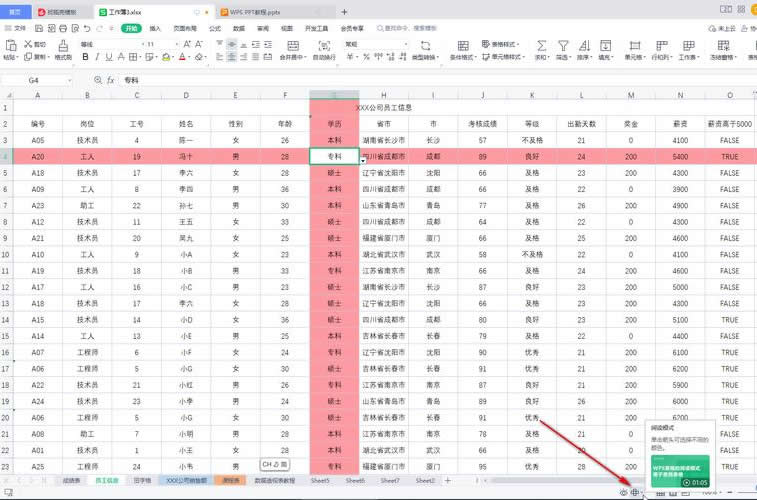This screenshot has width=757, height=500.
Task: Toggle reading mode icon in status bar
Action: (x=635, y=492)
